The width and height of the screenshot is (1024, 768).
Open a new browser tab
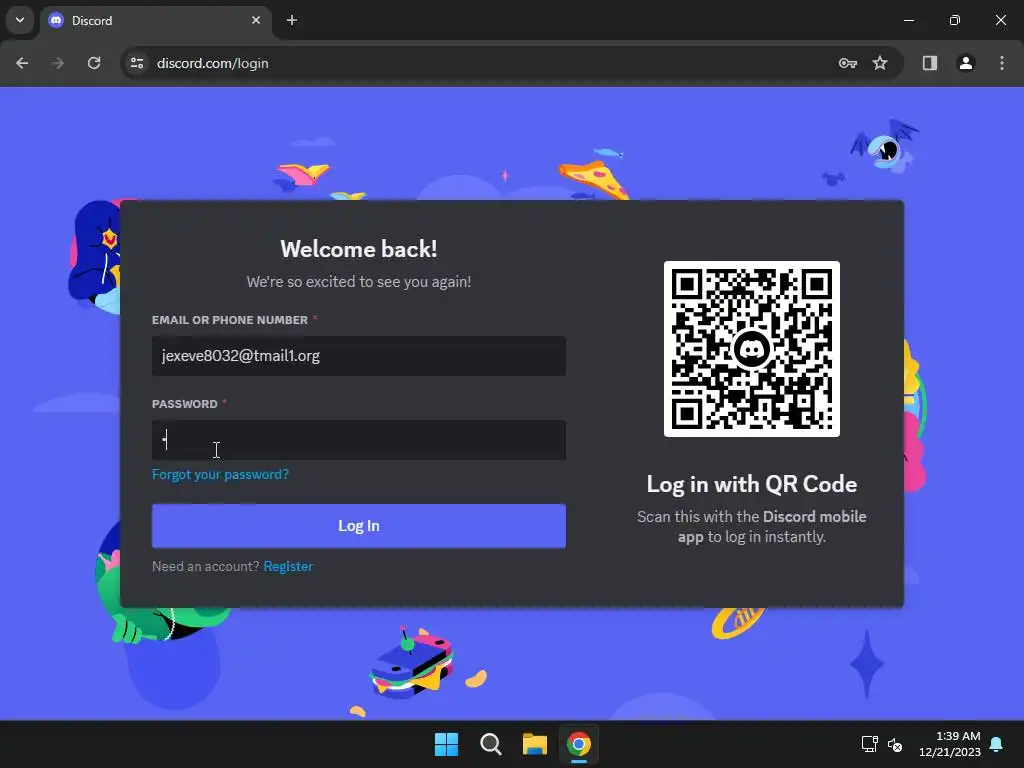point(292,20)
